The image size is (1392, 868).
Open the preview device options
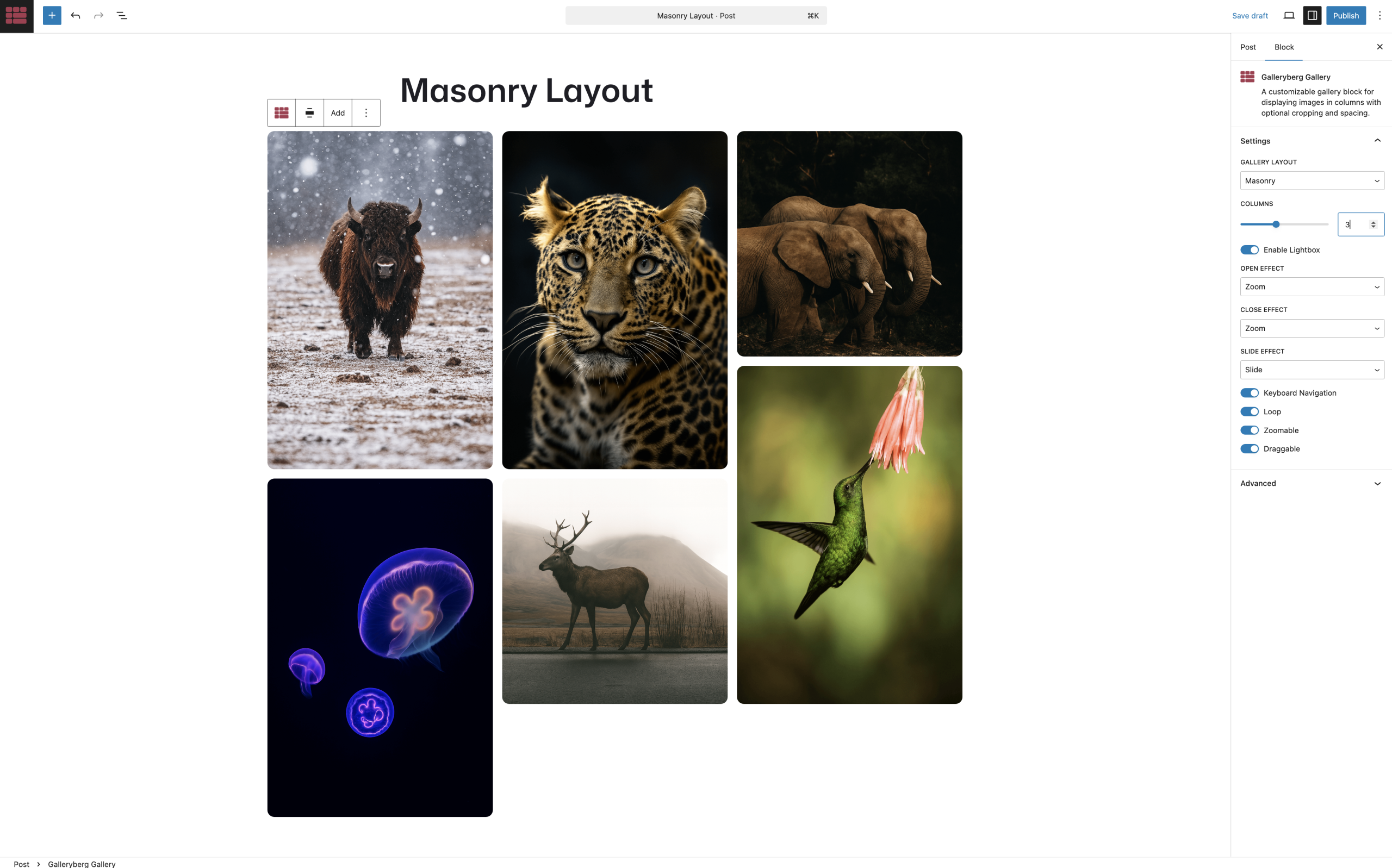[1289, 16]
